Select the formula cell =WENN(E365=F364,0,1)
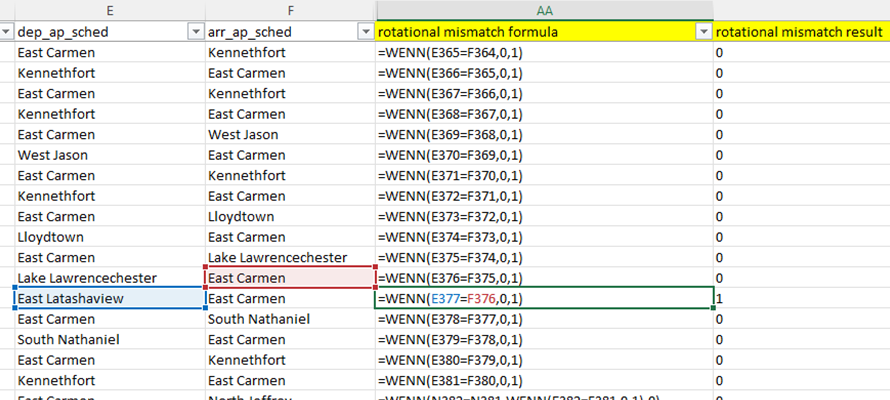890x400 pixels. [x=544, y=53]
